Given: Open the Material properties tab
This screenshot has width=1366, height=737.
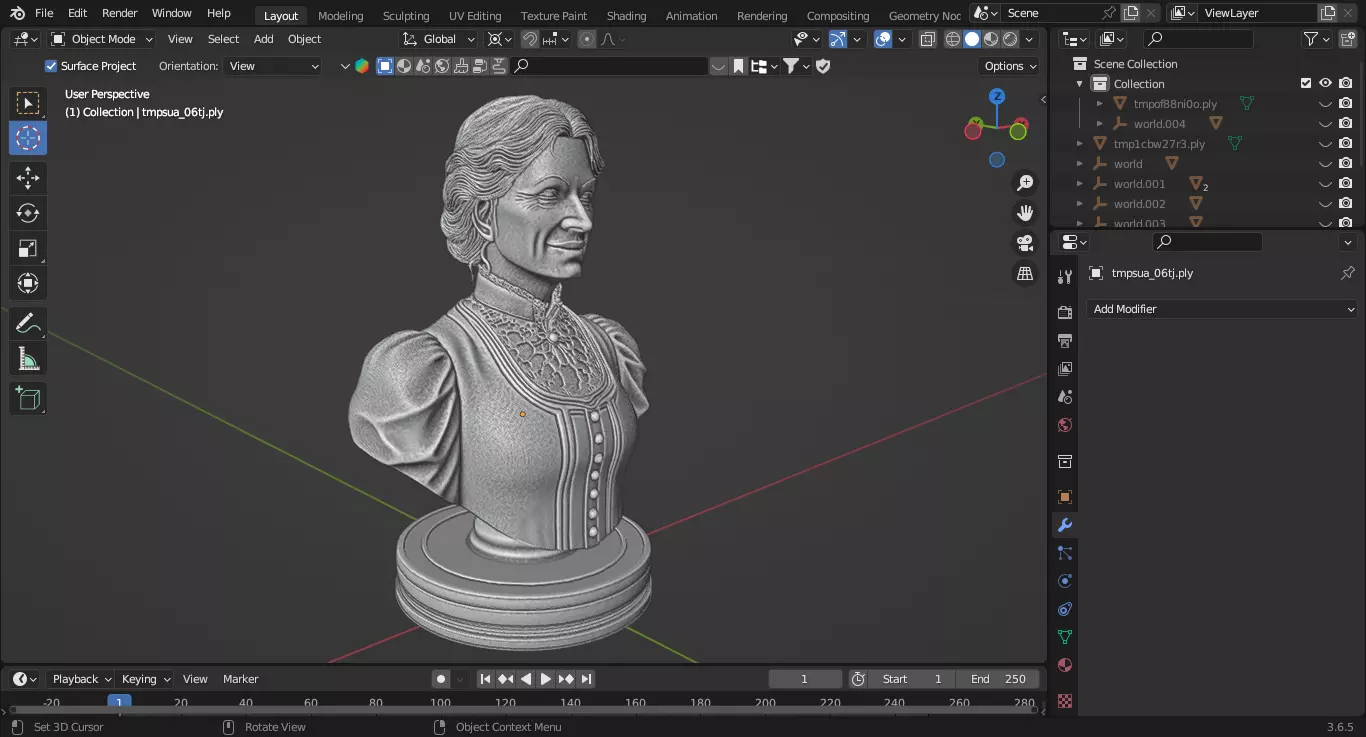Looking at the screenshot, I should pyautogui.click(x=1065, y=665).
